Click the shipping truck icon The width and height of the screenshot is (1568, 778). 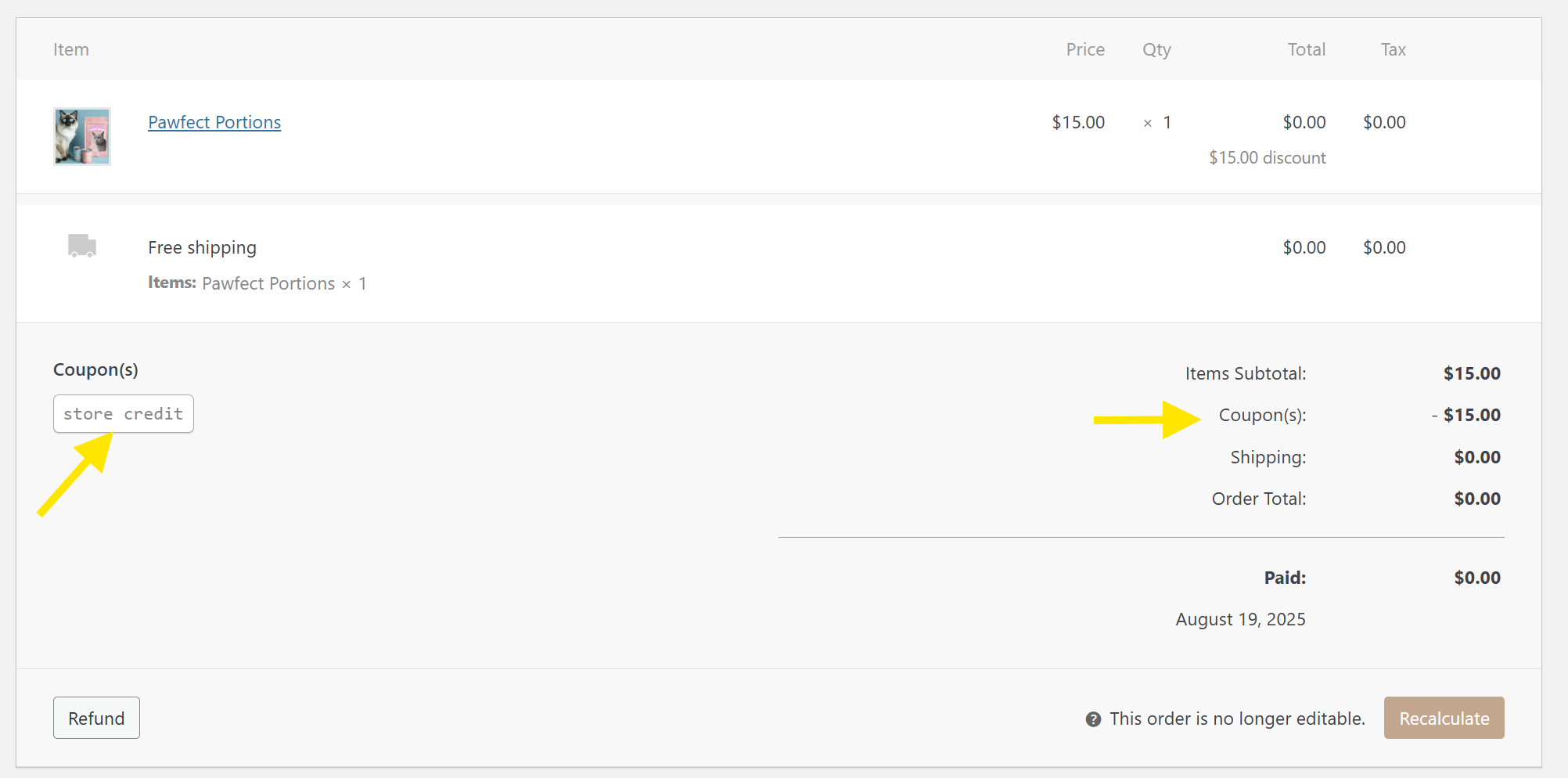[x=82, y=246]
